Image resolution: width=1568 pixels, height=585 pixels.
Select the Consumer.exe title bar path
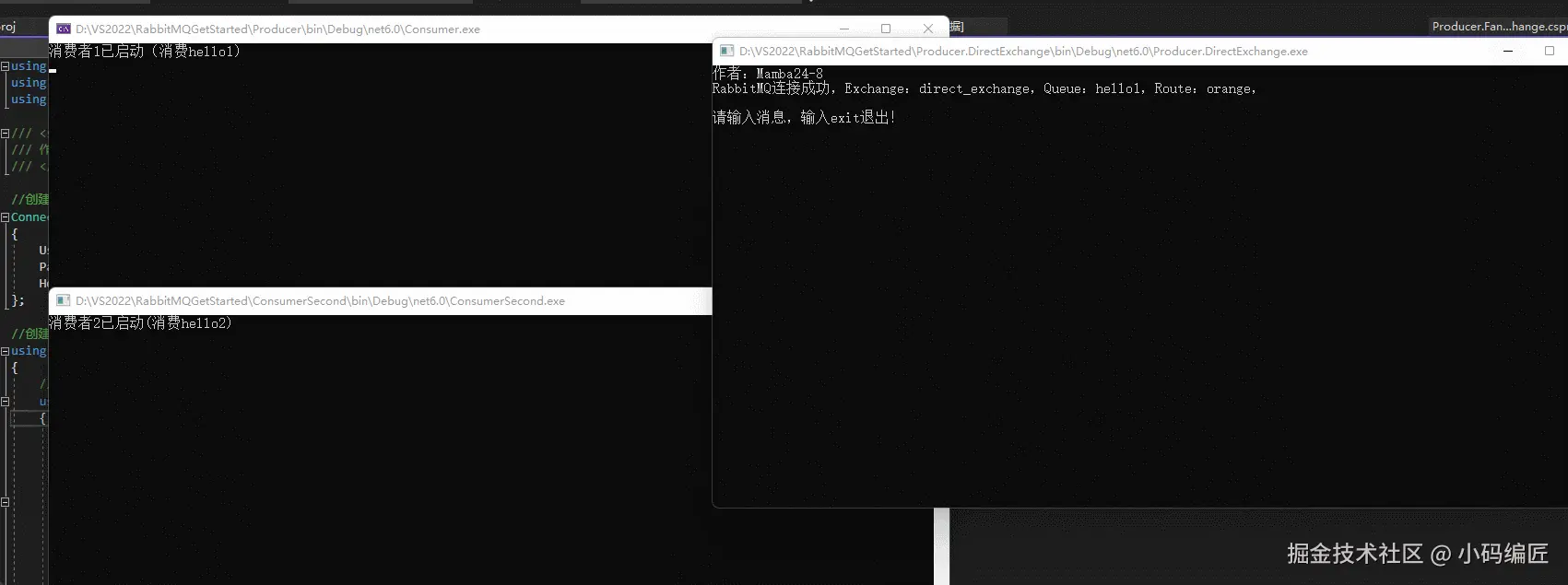[277, 29]
